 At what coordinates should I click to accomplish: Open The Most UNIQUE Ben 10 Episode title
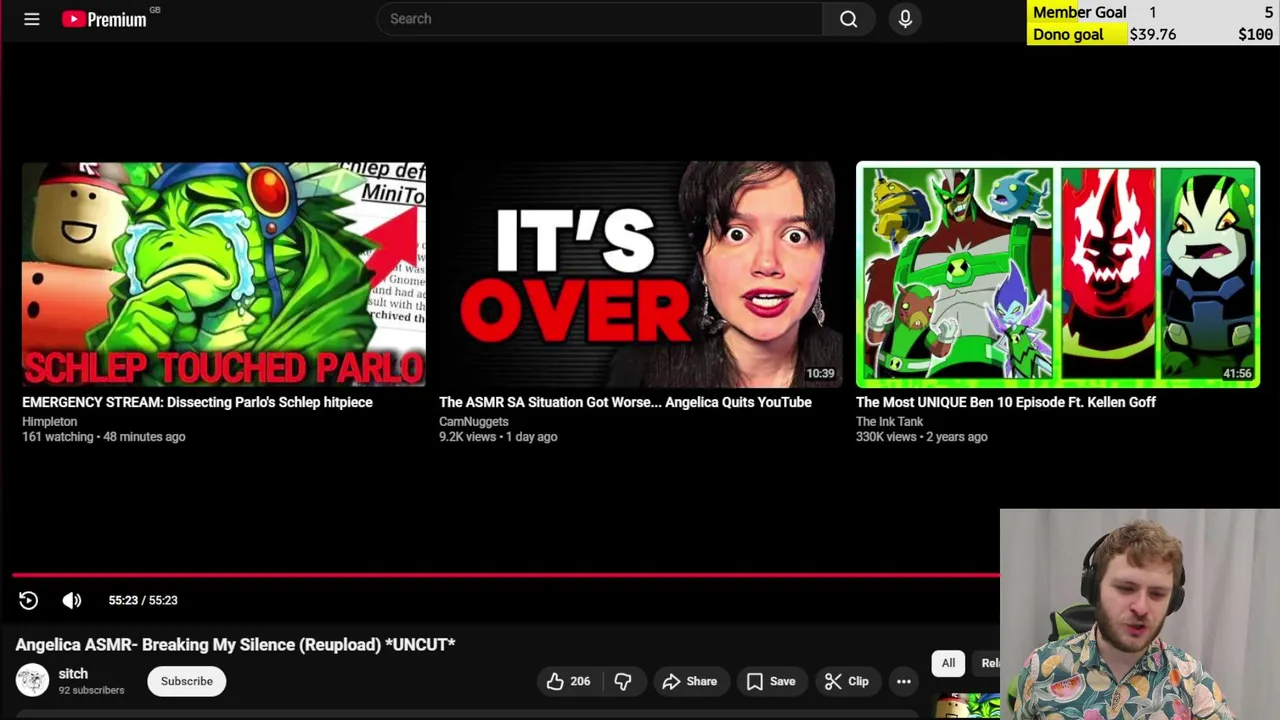(1006, 402)
